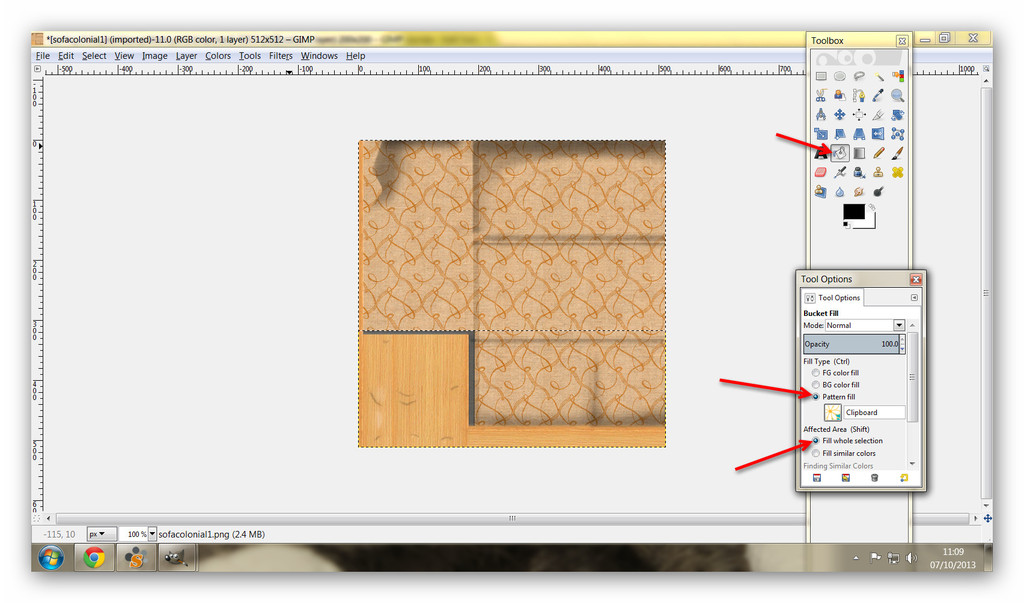Screen dimensions: 1024x603
Task: Select the Crop tool
Action: (878, 115)
